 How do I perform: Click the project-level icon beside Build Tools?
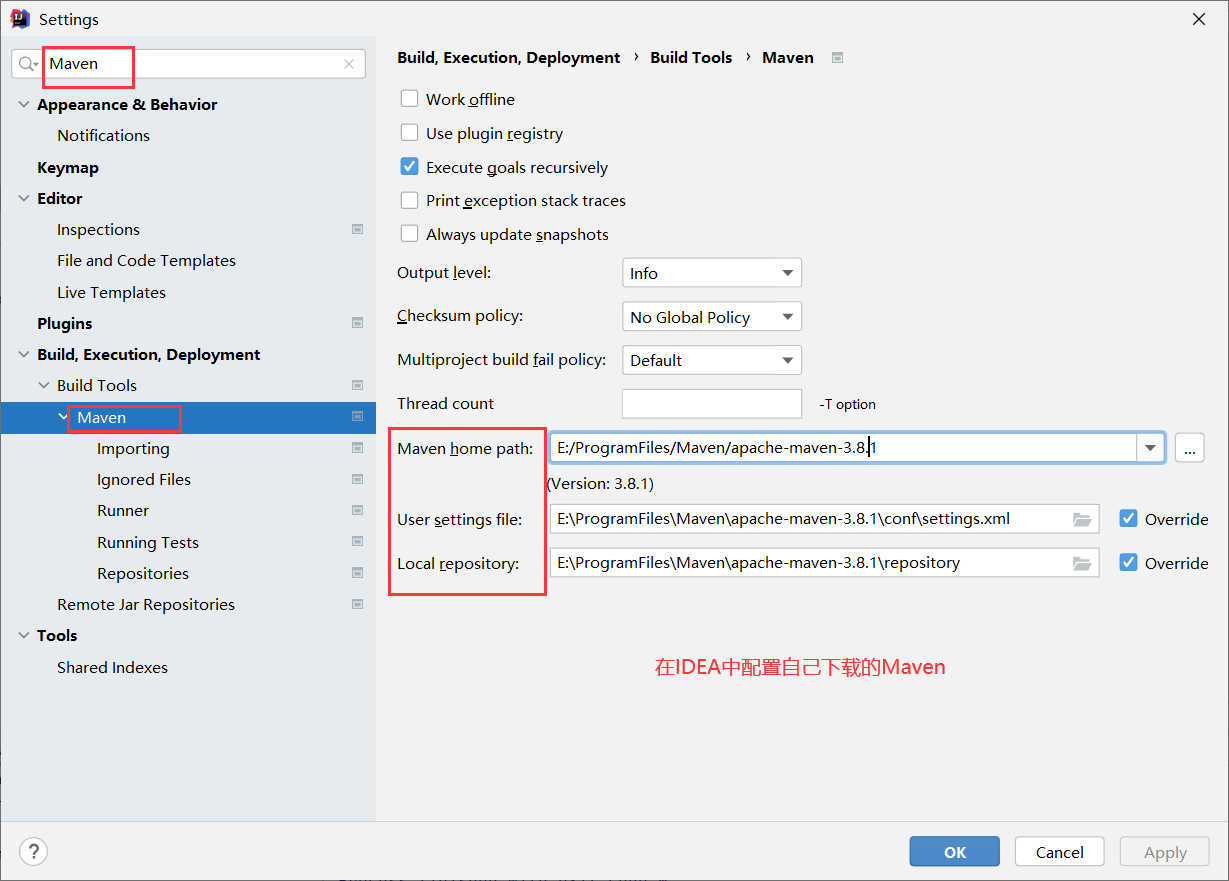click(x=357, y=385)
